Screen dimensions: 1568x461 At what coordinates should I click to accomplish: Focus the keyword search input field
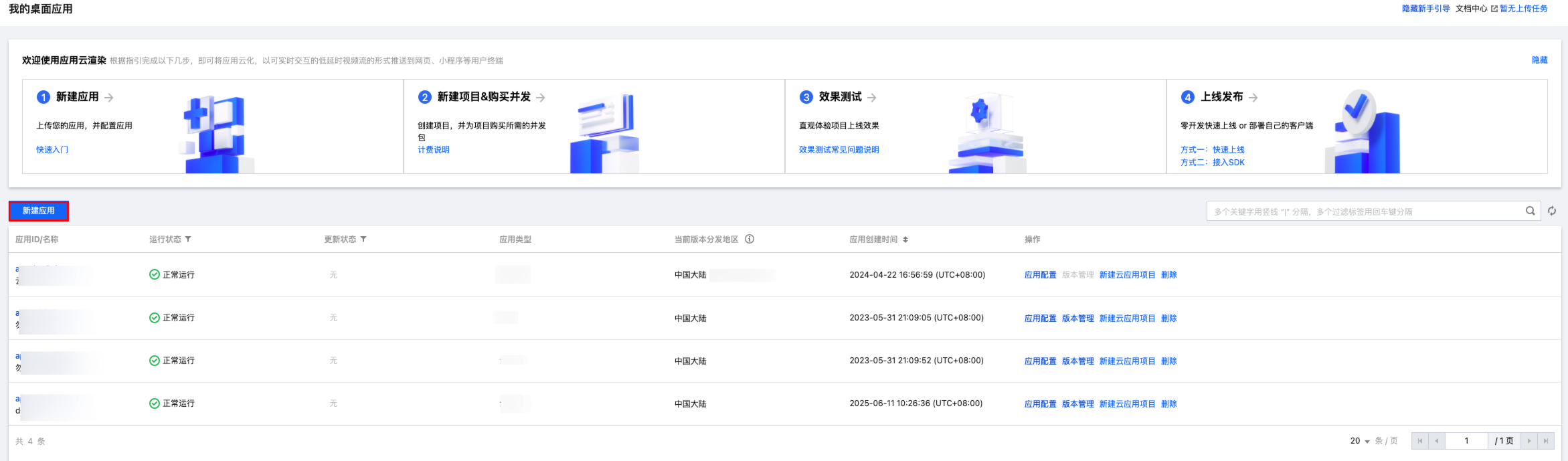pyautogui.click(x=1365, y=211)
